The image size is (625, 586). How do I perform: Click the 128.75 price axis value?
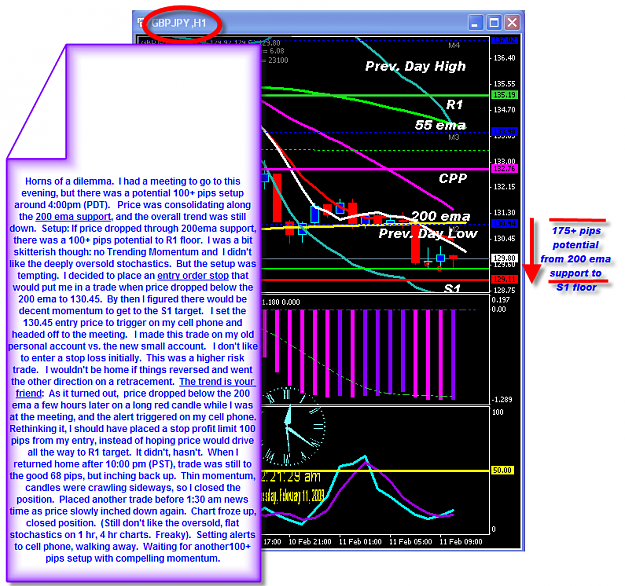(504, 290)
